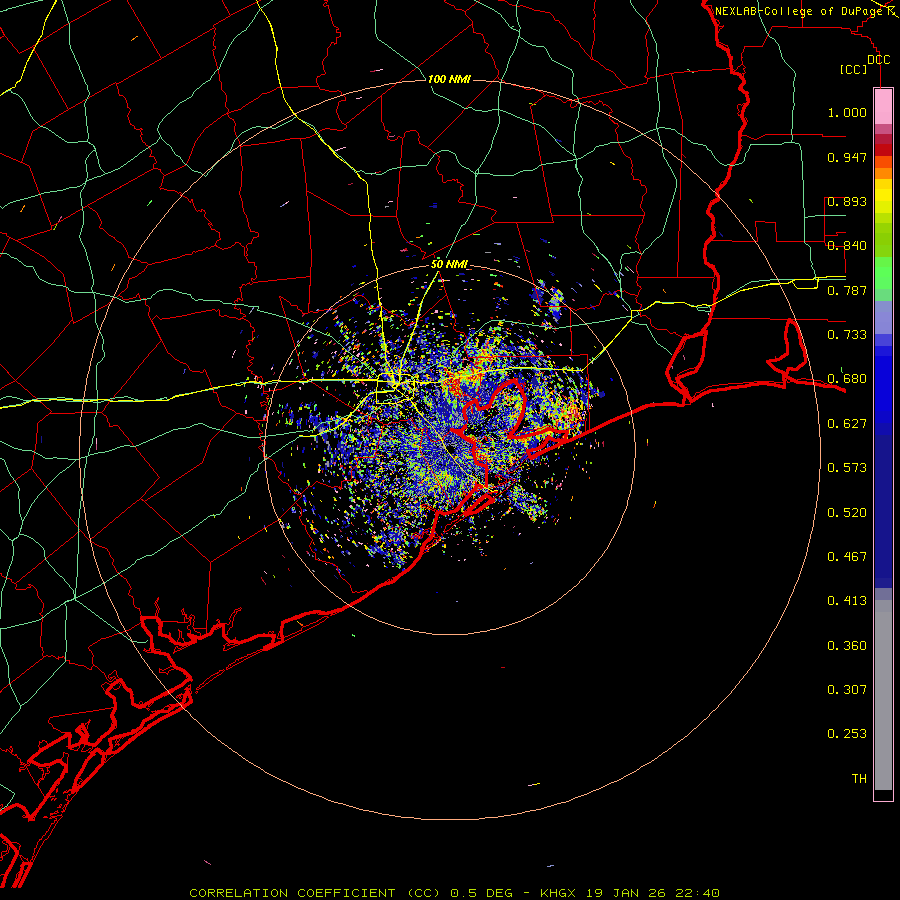Image resolution: width=900 pixels, height=900 pixels.
Task: Click the [CC] units label above the color bar
Action: 854,69
